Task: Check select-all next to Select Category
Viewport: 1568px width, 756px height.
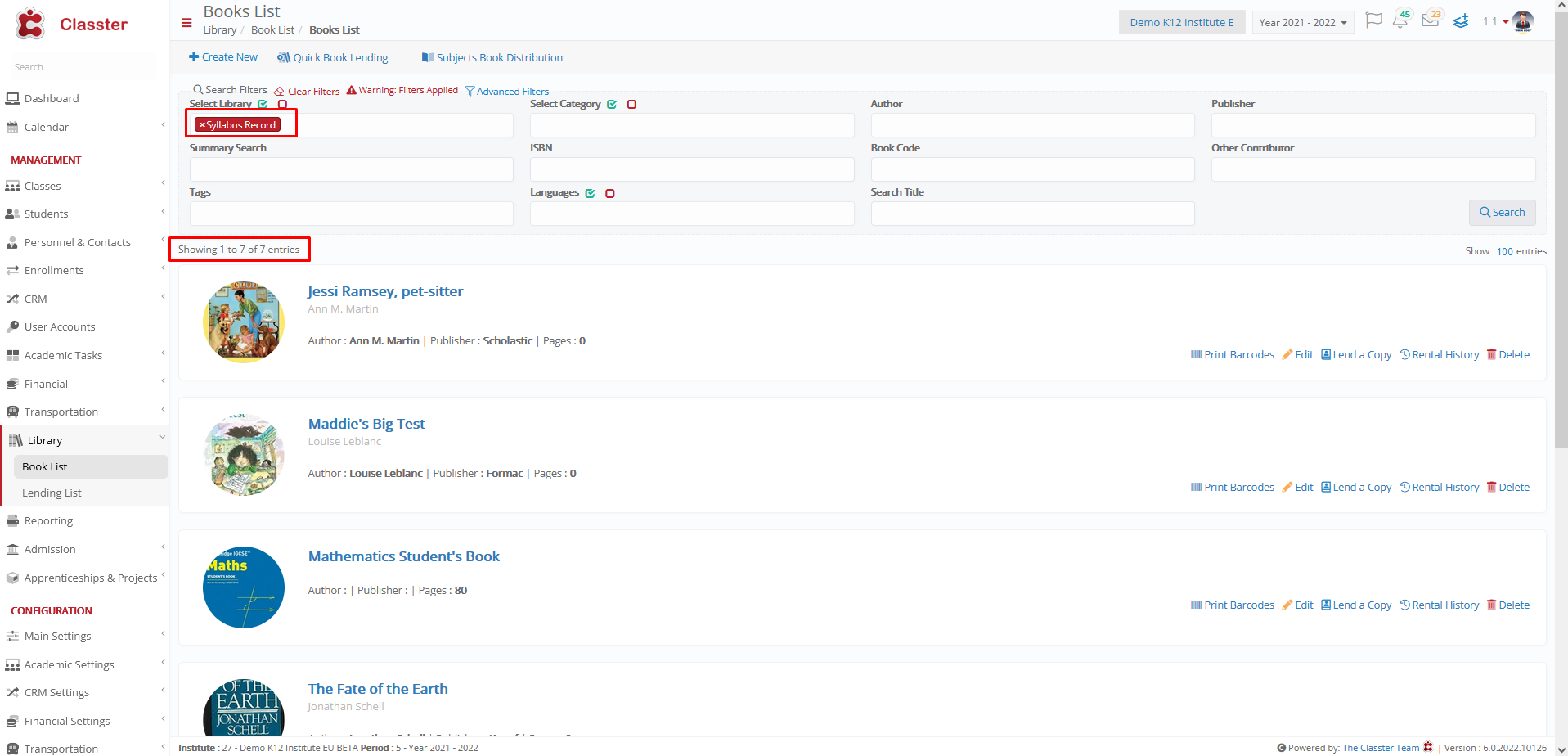Action: pyautogui.click(x=612, y=104)
